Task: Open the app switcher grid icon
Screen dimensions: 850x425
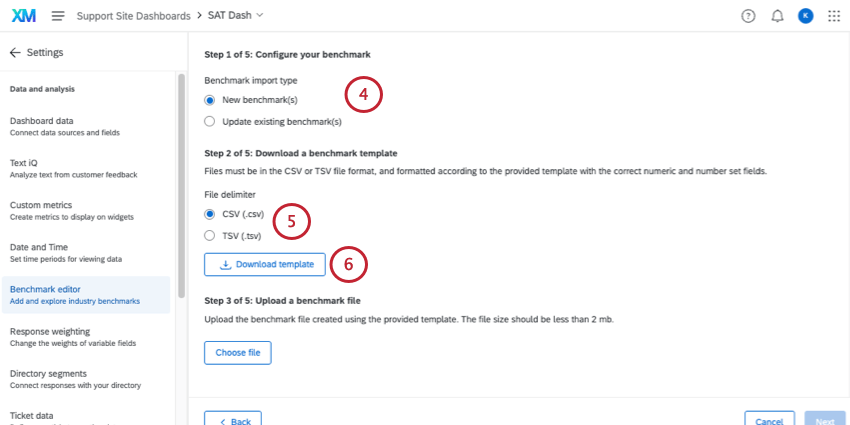Action: pos(834,16)
